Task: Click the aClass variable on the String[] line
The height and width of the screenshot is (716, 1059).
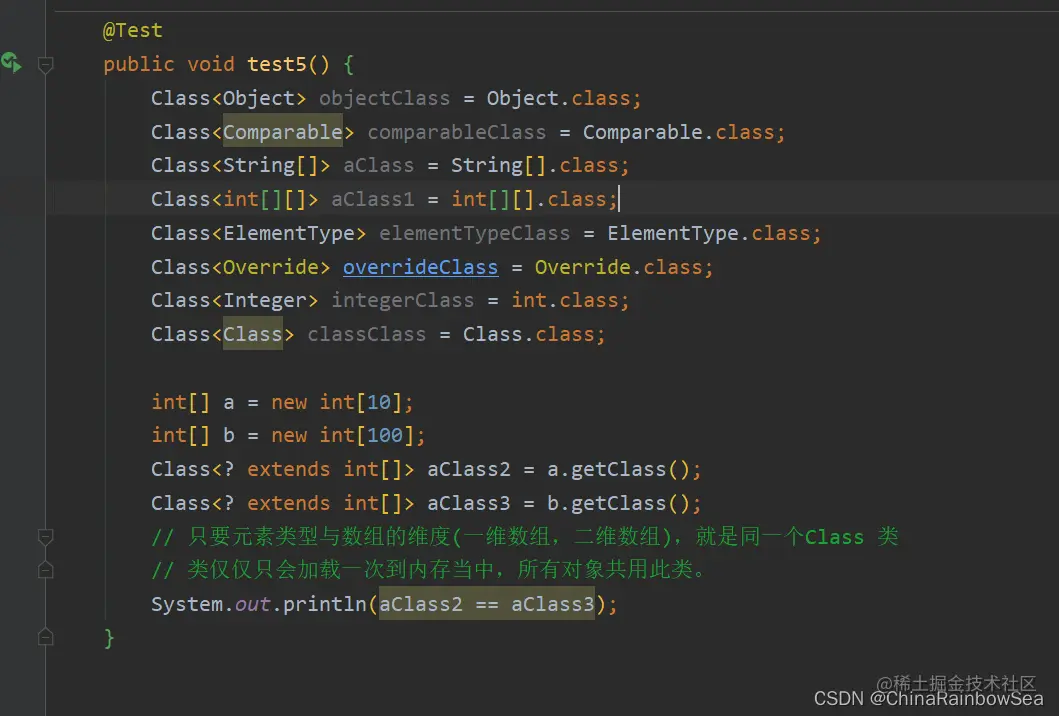Action: 378,165
